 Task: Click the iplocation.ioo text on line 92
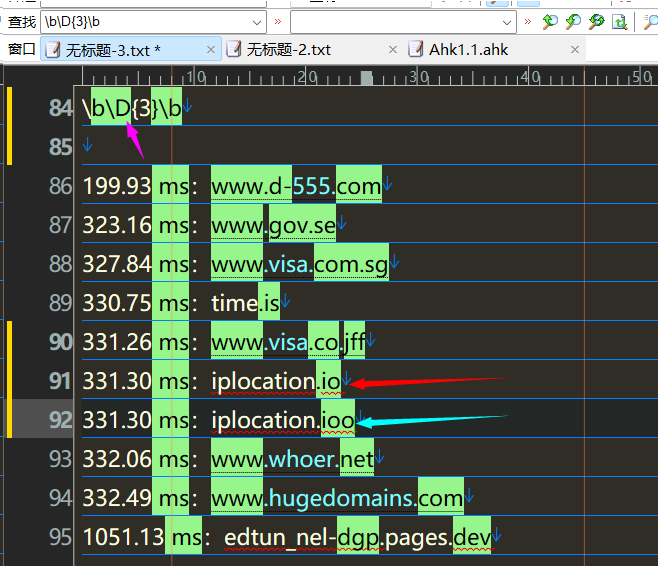coord(283,421)
